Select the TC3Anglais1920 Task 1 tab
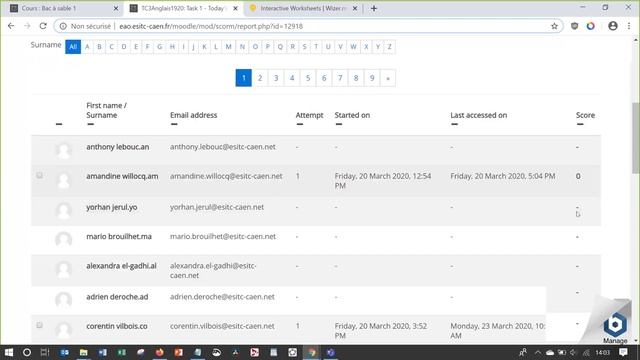Image resolution: width=640 pixels, height=360 pixels. (x=184, y=8)
